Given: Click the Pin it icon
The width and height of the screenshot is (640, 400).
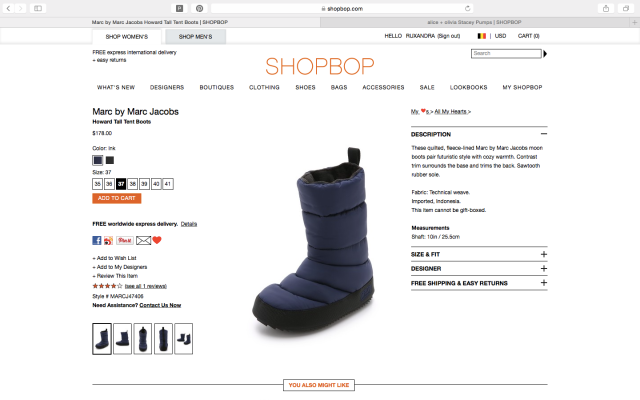Looking at the screenshot, I should [124, 240].
